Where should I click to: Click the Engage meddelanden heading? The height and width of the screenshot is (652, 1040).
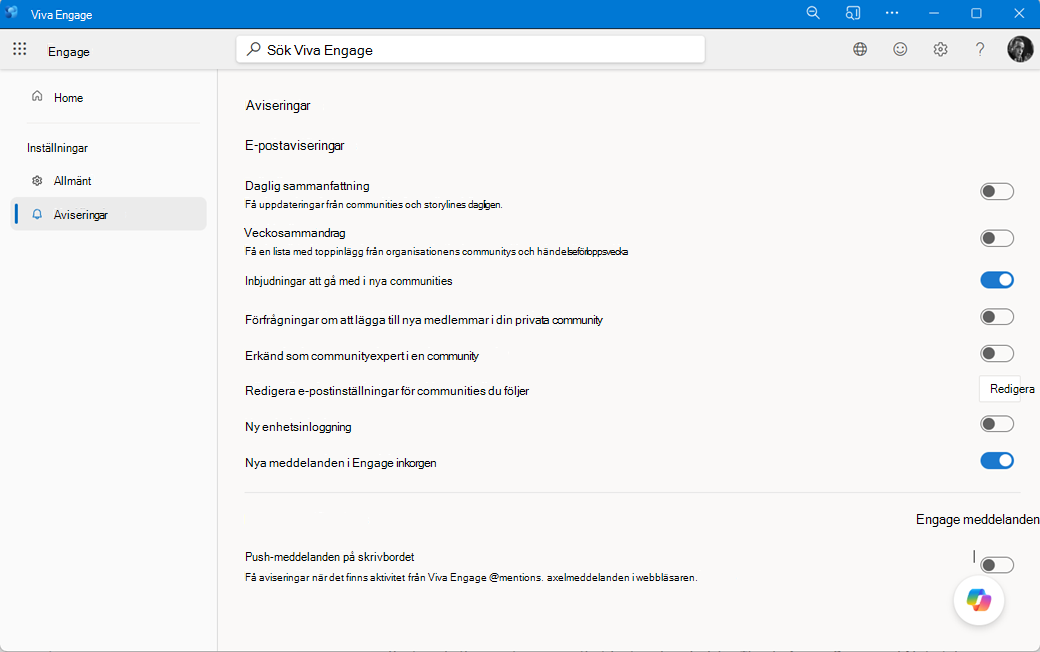click(978, 519)
